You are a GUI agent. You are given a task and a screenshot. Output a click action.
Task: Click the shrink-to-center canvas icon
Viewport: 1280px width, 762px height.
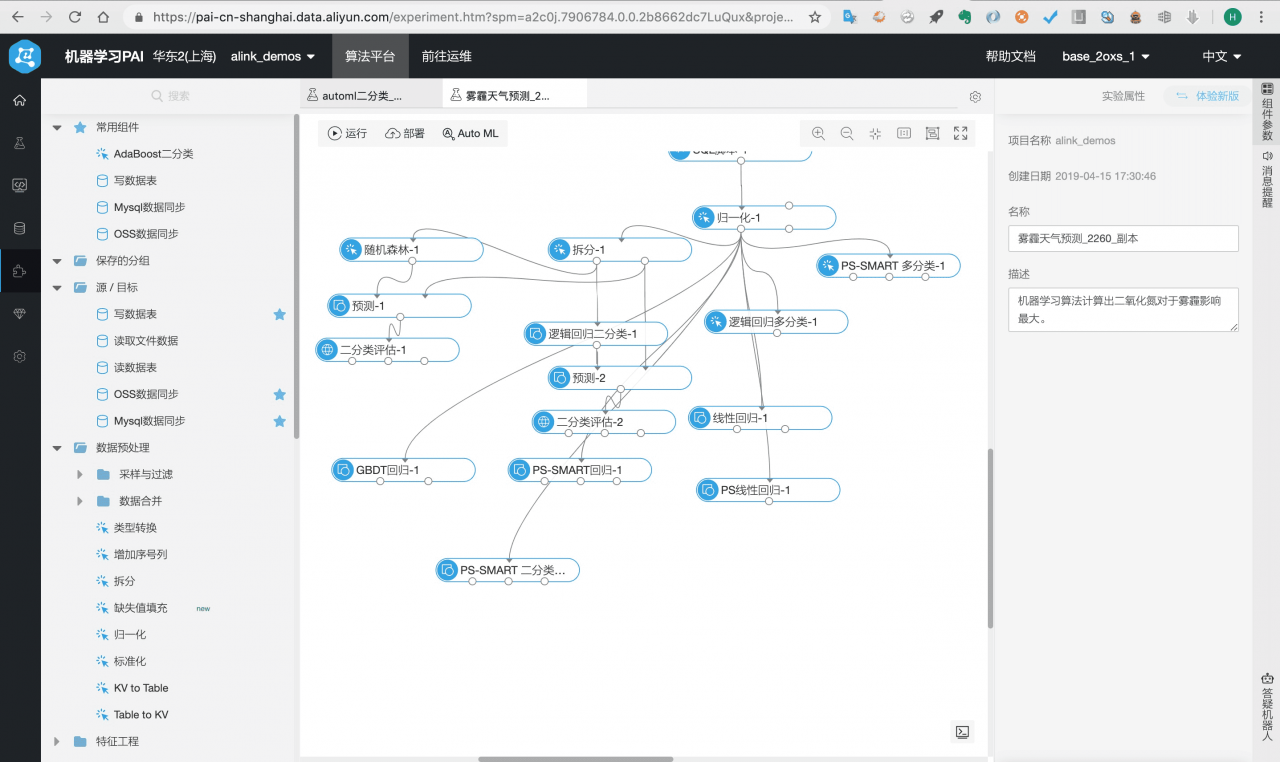point(875,133)
